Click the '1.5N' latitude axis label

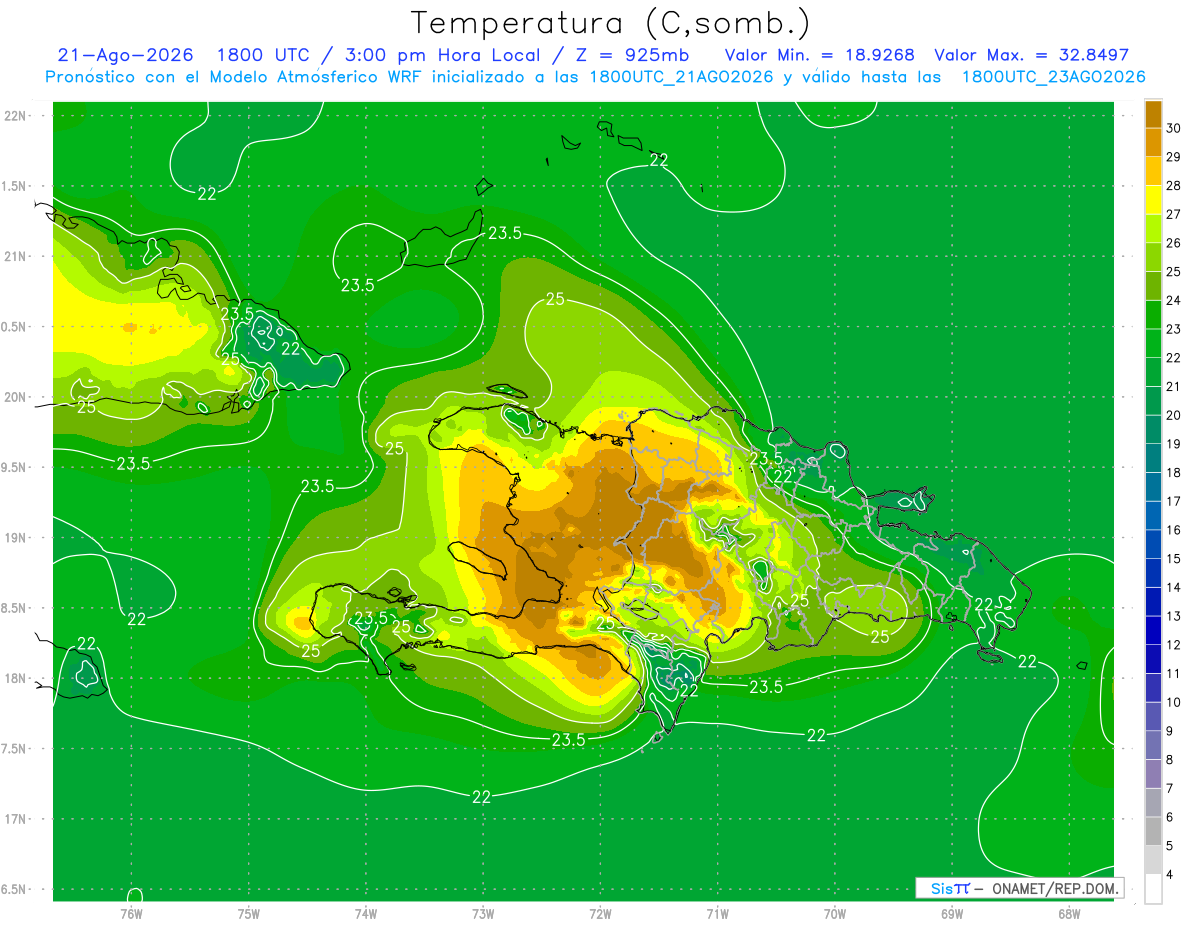(15, 186)
